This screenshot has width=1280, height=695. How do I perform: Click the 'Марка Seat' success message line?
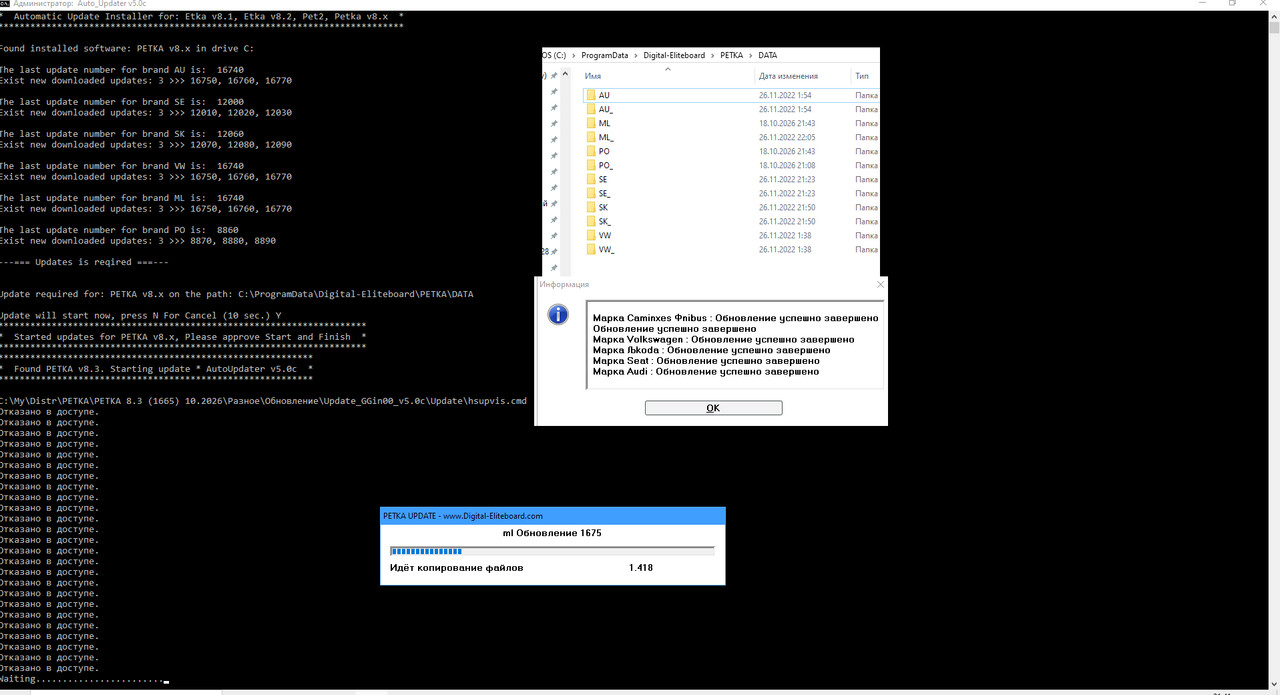coord(705,361)
